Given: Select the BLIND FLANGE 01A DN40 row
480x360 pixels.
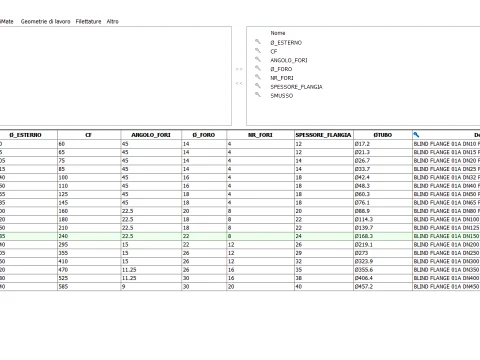Looking at the screenshot, I should pos(240,186).
